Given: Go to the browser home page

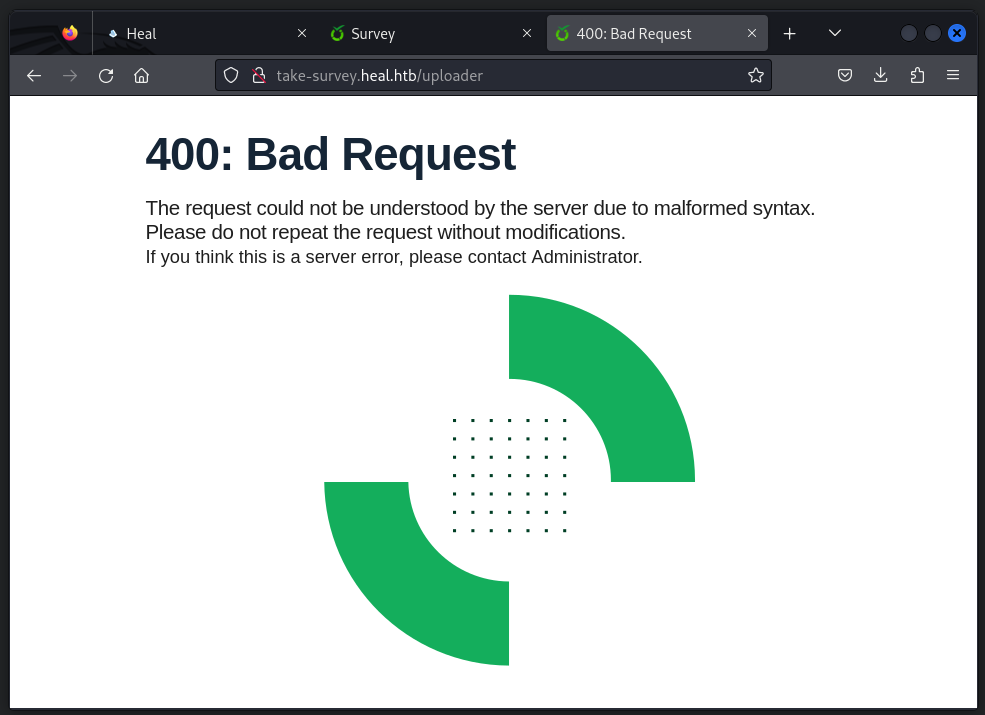Looking at the screenshot, I should click(x=142, y=75).
